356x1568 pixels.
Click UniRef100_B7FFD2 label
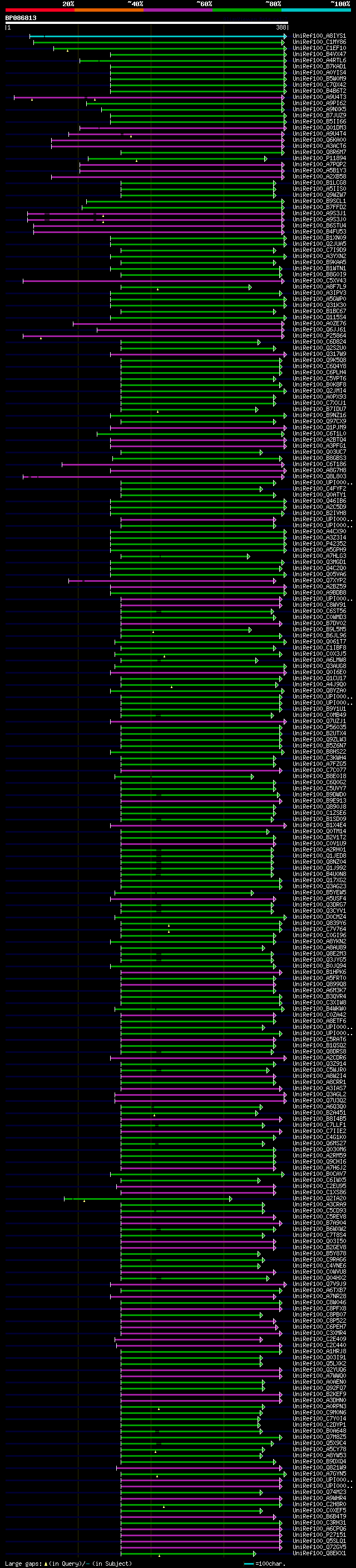pyautogui.click(x=319, y=207)
